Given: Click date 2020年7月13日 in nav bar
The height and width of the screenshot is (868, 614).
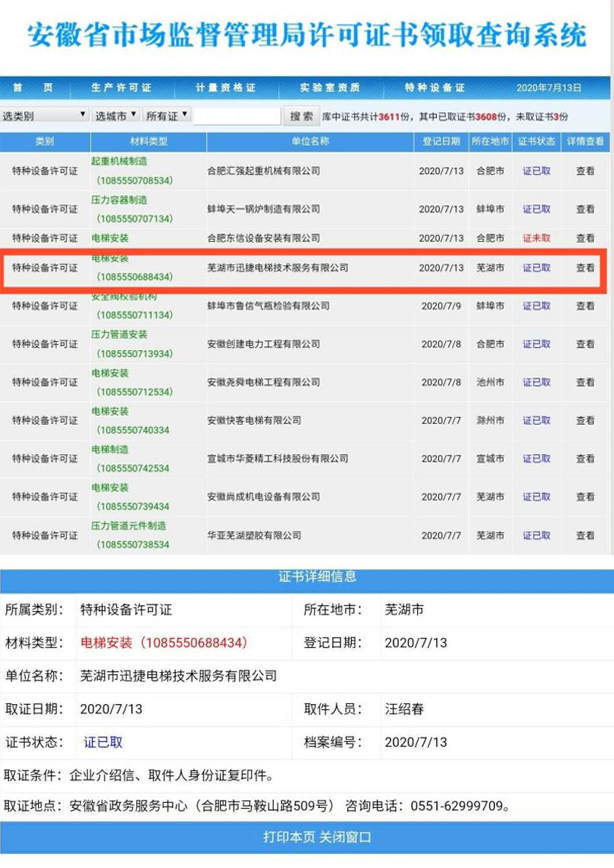Looking at the screenshot, I should point(549,87).
